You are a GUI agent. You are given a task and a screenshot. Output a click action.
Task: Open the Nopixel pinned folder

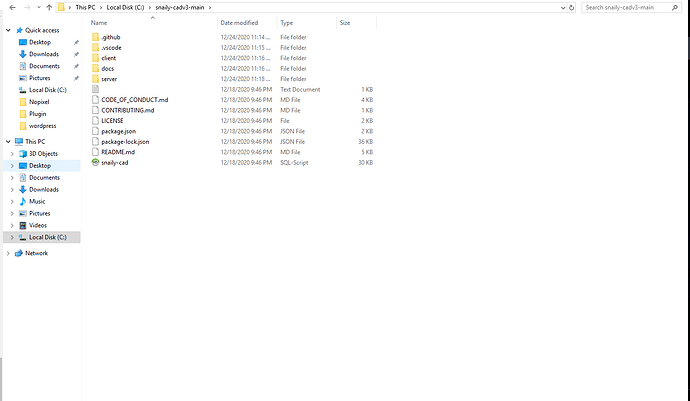click(x=39, y=102)
